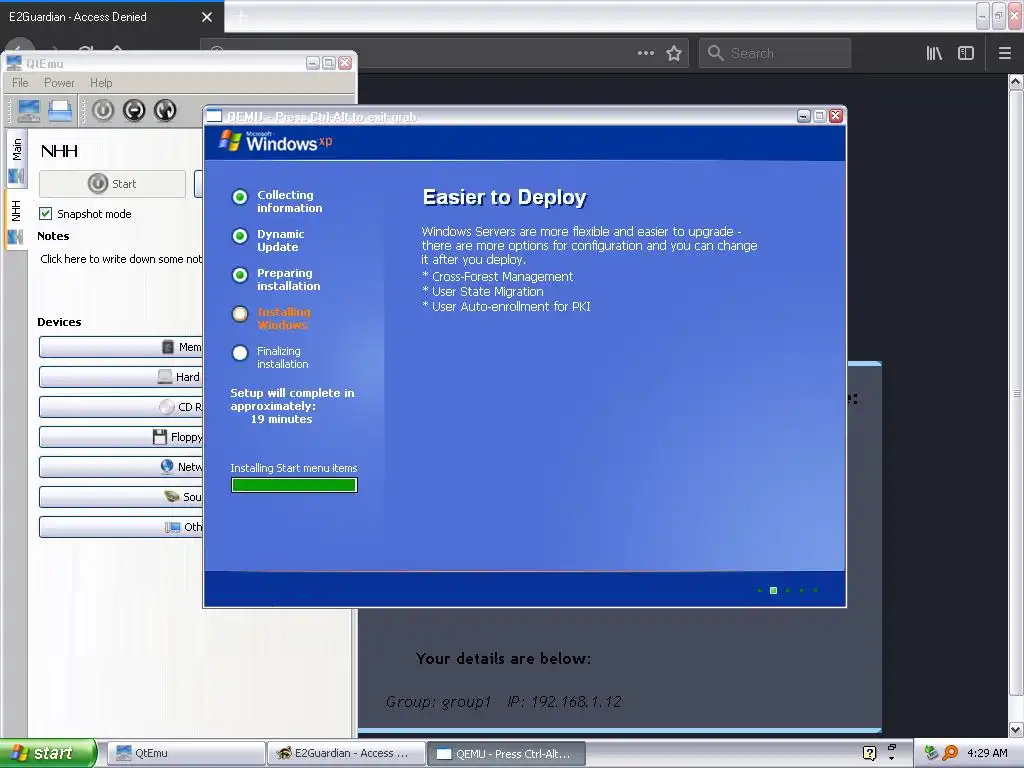1024x768 pixels.
Task: Click the language bar help question icon
Action: point(869,753)
